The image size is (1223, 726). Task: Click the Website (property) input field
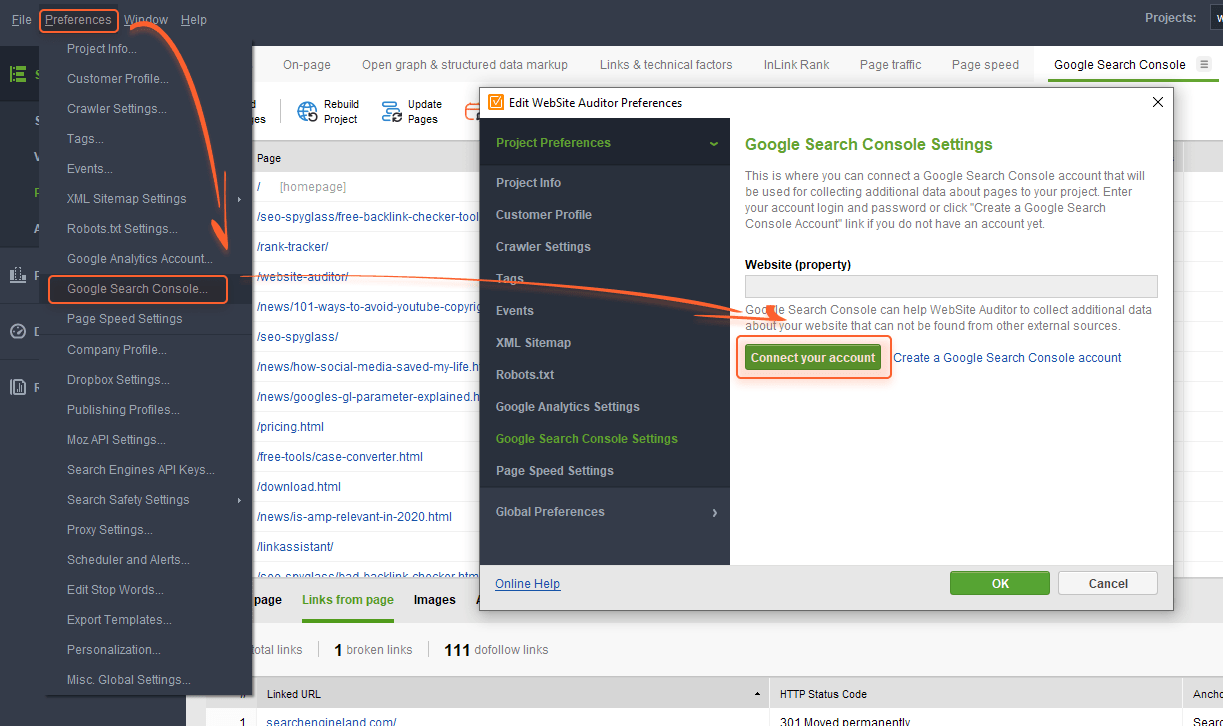click(x=951, y=287)
